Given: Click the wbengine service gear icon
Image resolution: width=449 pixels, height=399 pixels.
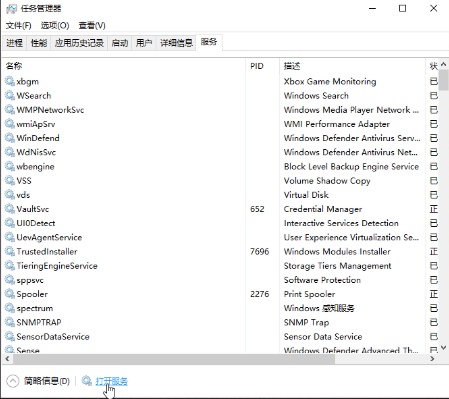Looking at the screenshot, I should click(10, 166).
